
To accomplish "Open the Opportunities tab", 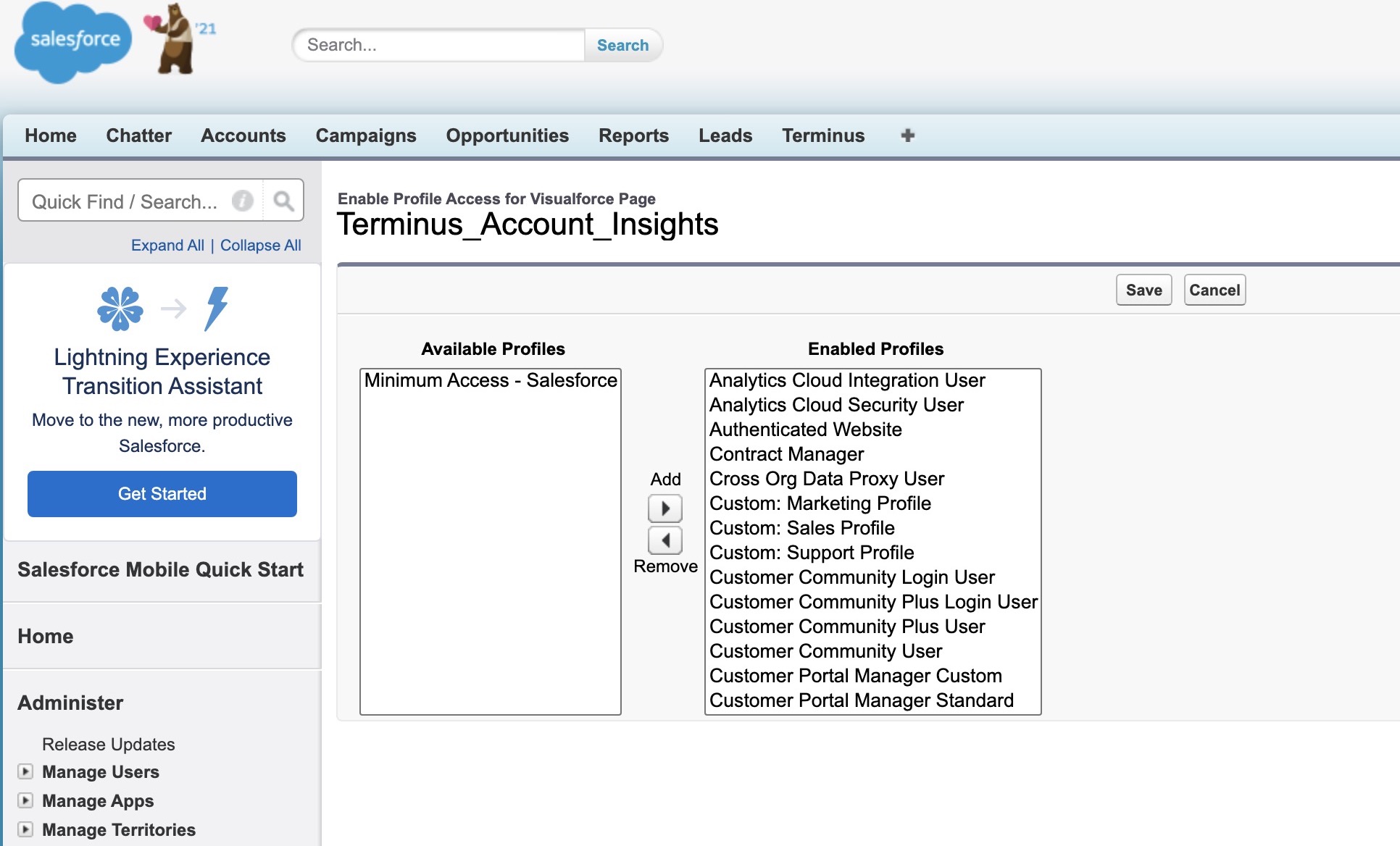I will (507, 135).
